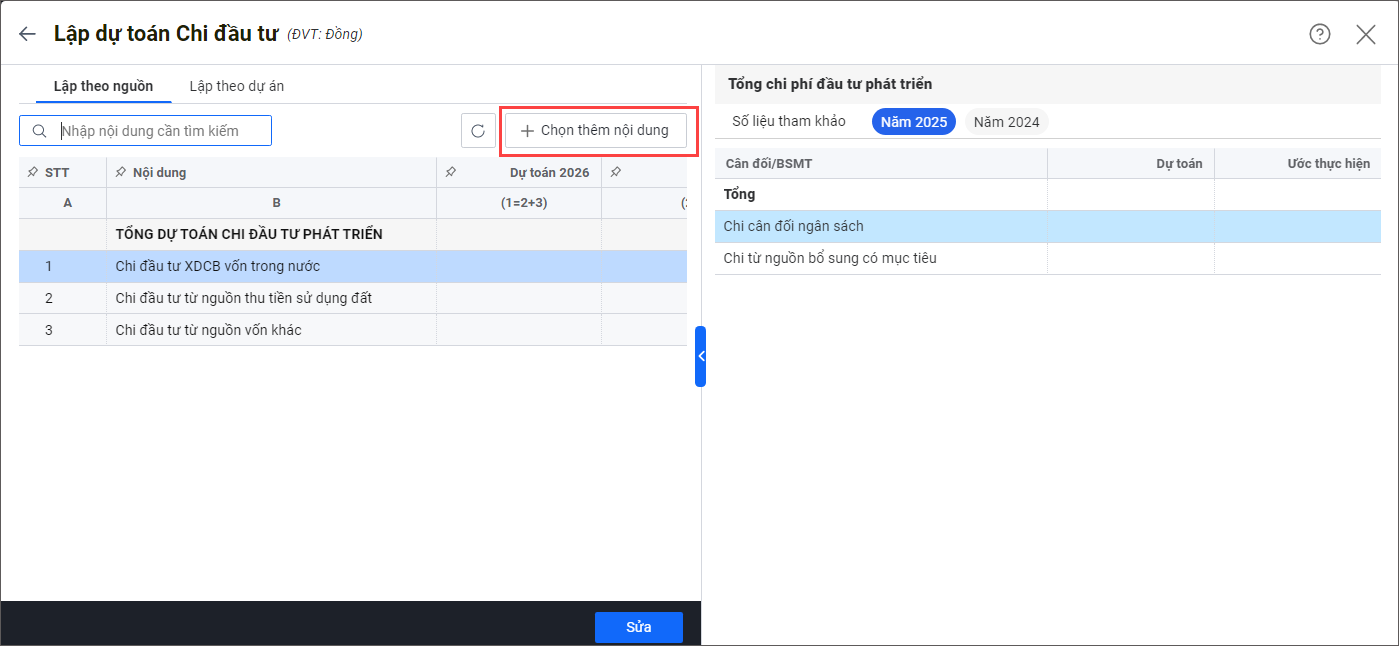Click the refresh icon button
Screen dimensions: 1399x646
(478, 131)
